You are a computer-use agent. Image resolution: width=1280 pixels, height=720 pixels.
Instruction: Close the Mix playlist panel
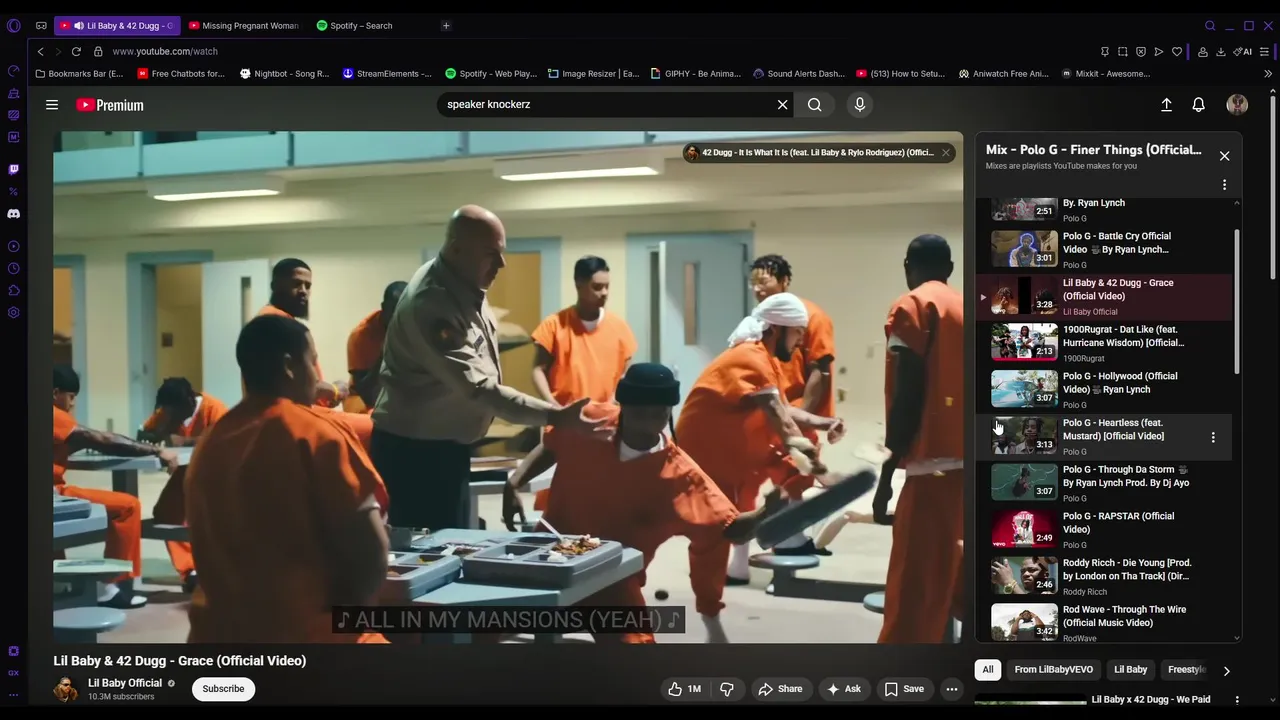1224,156
